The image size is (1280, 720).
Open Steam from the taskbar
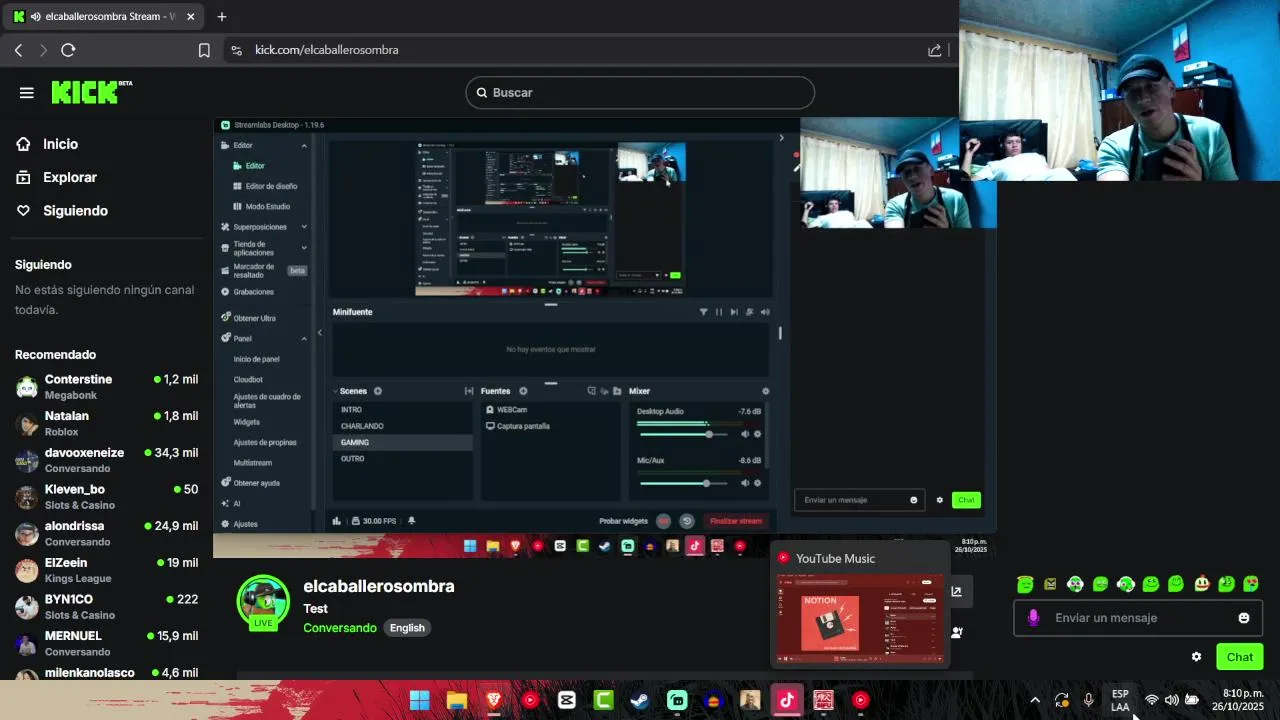click(x=640, y=700)
